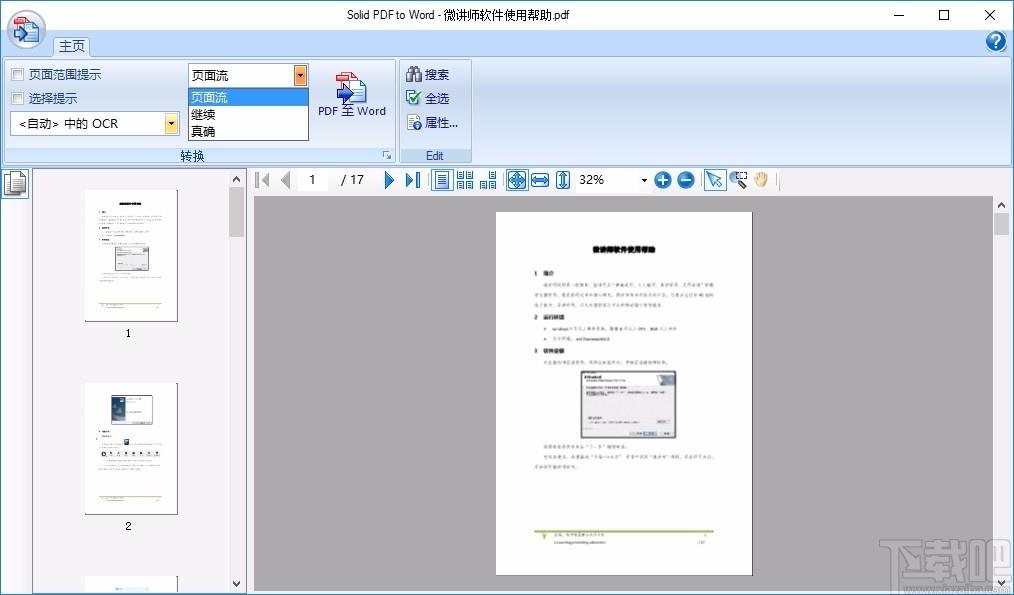Zoom out with the minus button
This screenshot has height=595, width=1014.
(686, 180)
